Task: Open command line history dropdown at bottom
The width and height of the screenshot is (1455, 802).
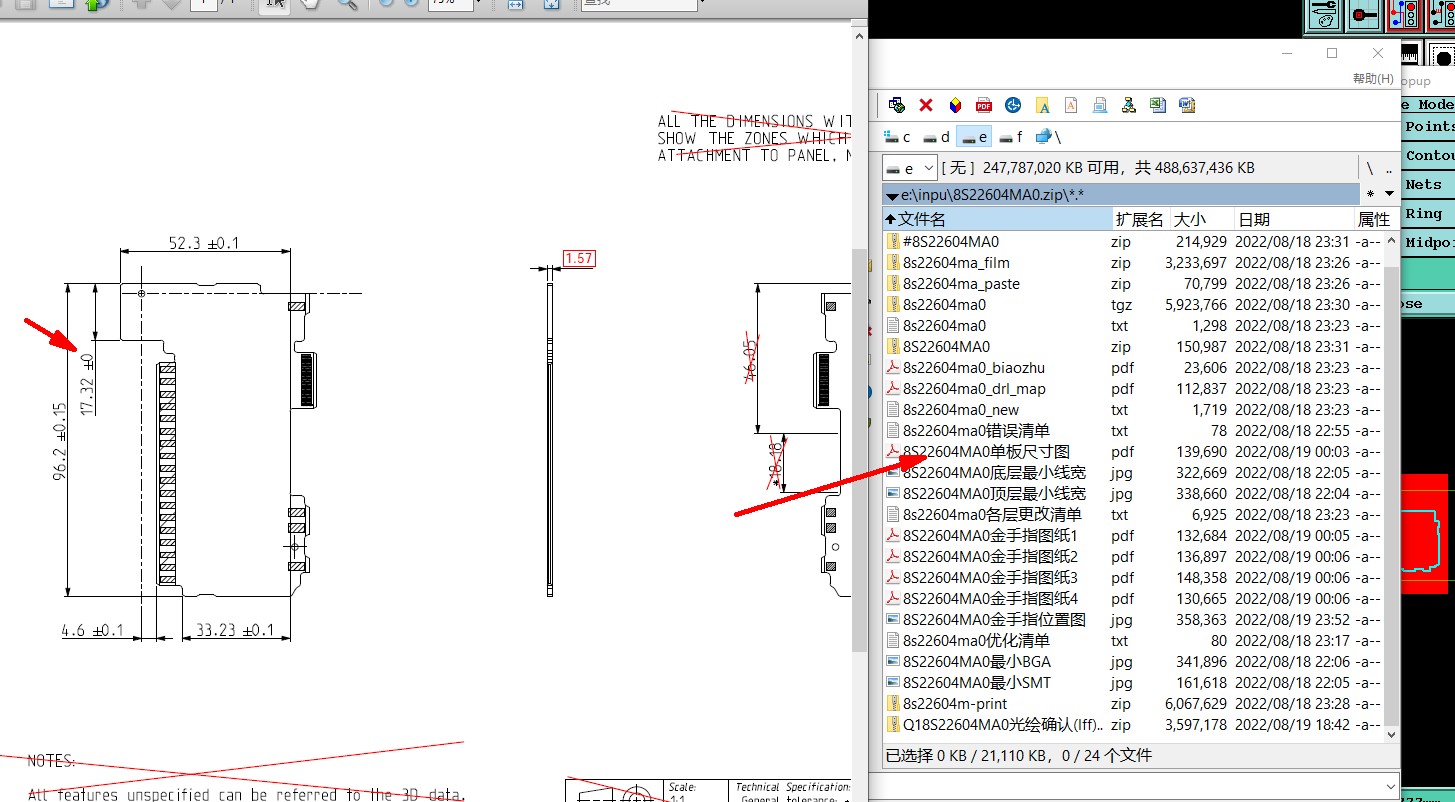Action: [1389, 786]
